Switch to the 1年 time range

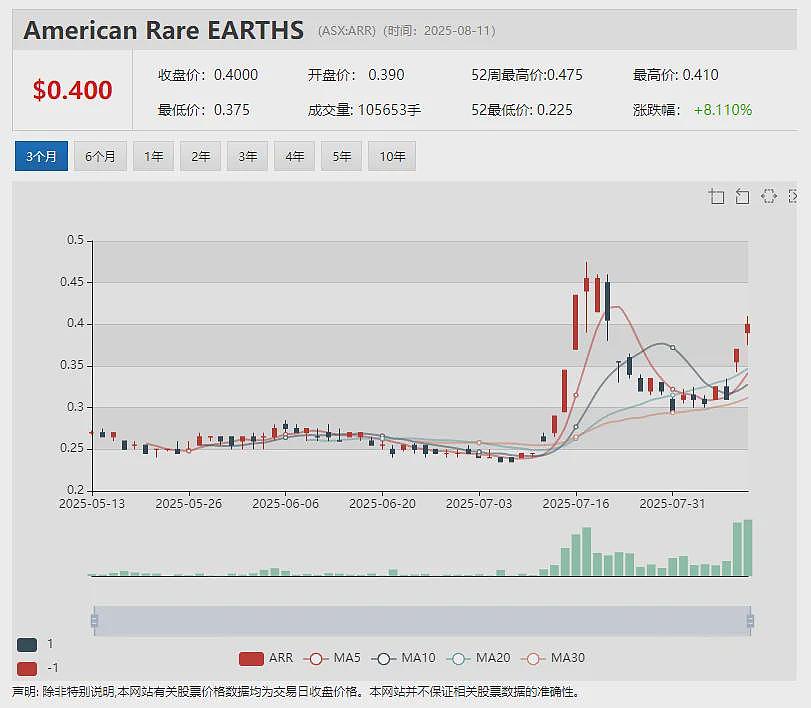pos(154,156)
